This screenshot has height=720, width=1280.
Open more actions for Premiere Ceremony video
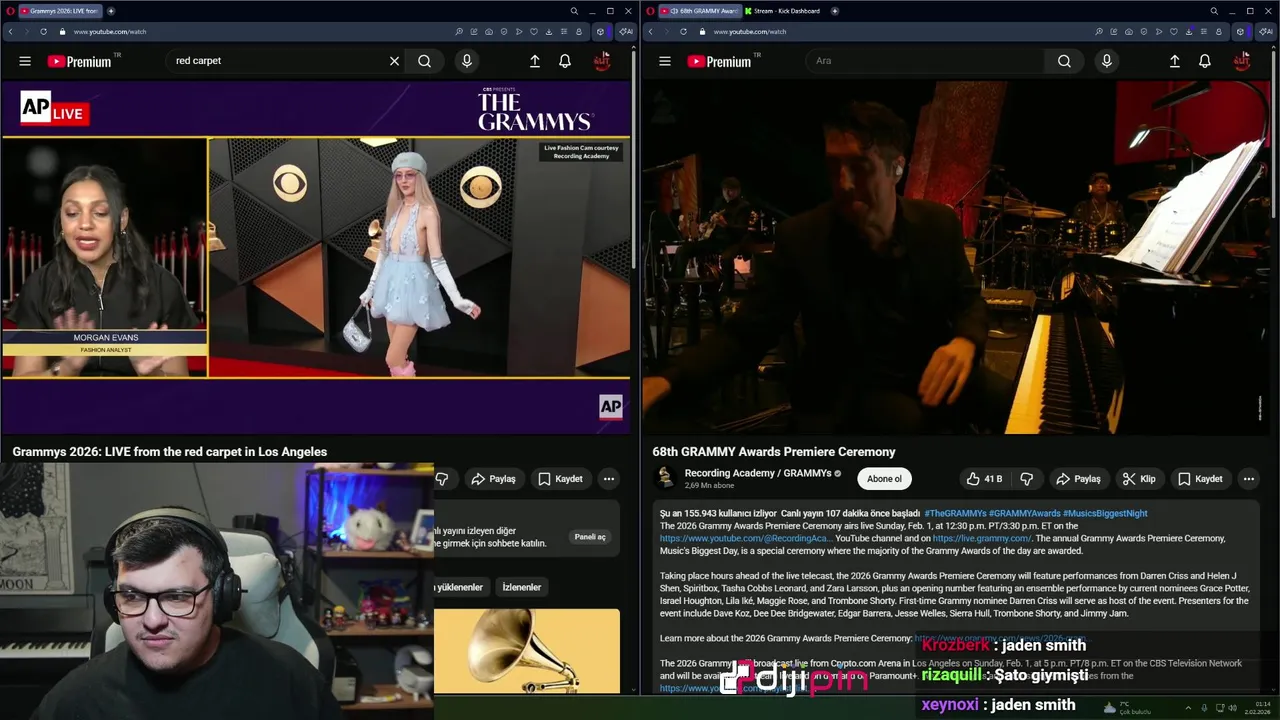click(x=1248, y=479)
